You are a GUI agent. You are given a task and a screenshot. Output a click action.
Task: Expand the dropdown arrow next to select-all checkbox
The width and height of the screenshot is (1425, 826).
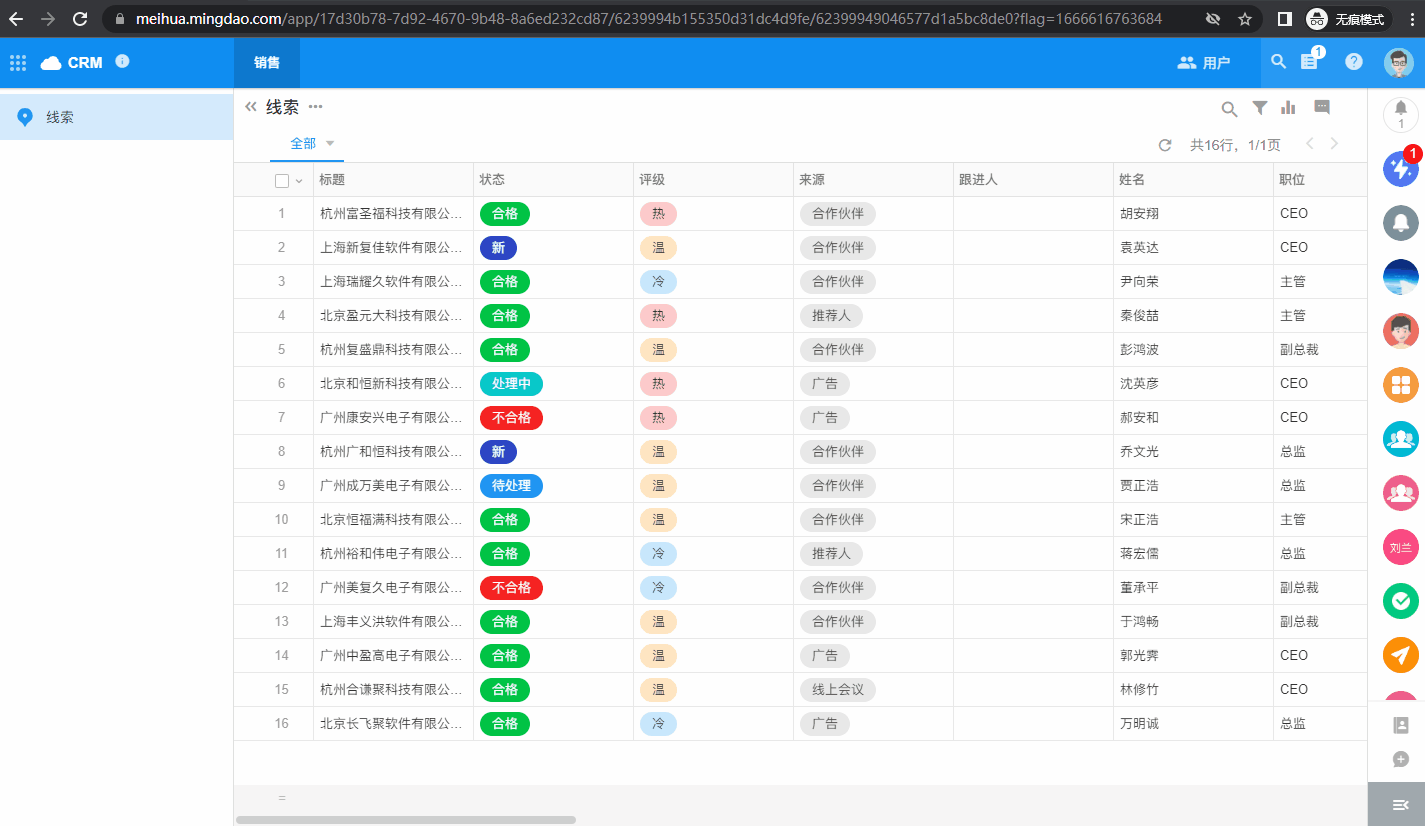(x=299, y=181)
